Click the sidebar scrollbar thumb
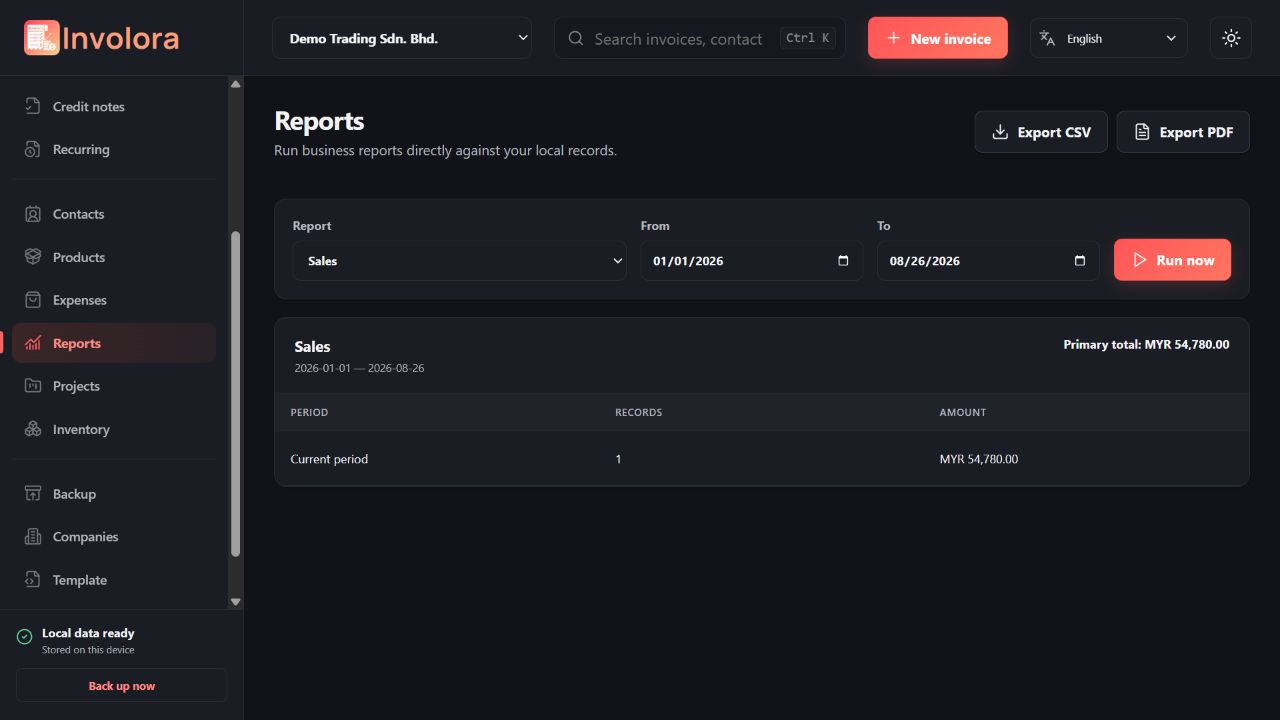This screenshot has height=720, width=1280. pos(236,394)
